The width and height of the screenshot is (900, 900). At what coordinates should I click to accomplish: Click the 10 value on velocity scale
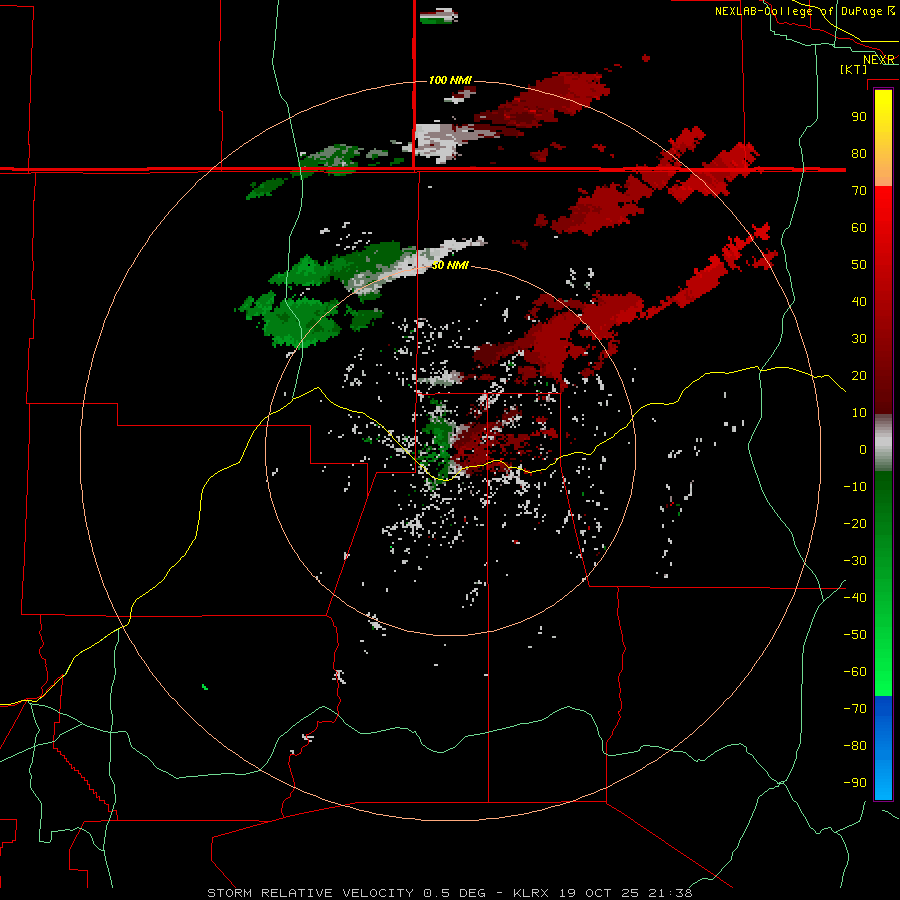coord(859,413)
